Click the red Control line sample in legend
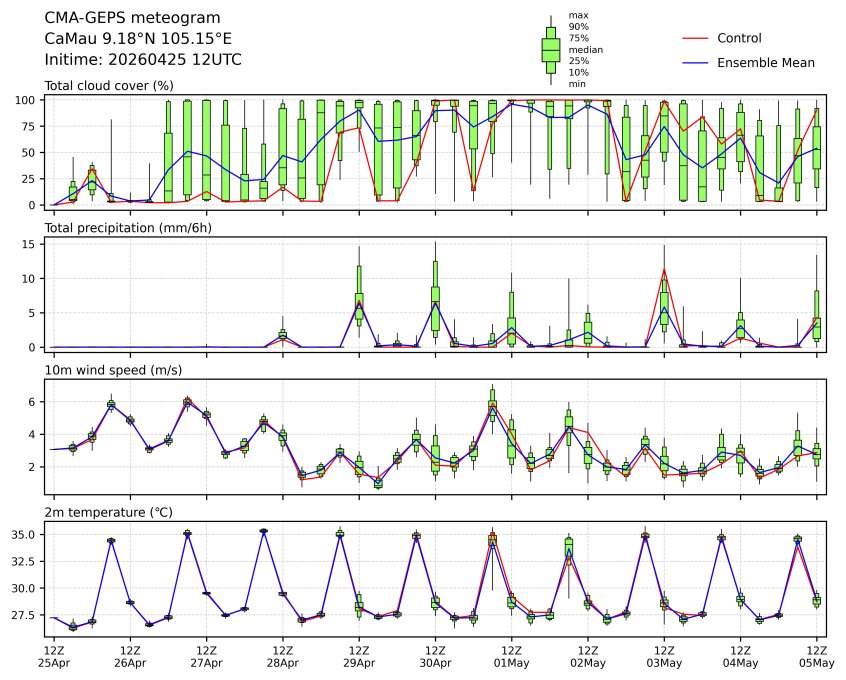Screen dimensions: 846x680 (695, 38)
